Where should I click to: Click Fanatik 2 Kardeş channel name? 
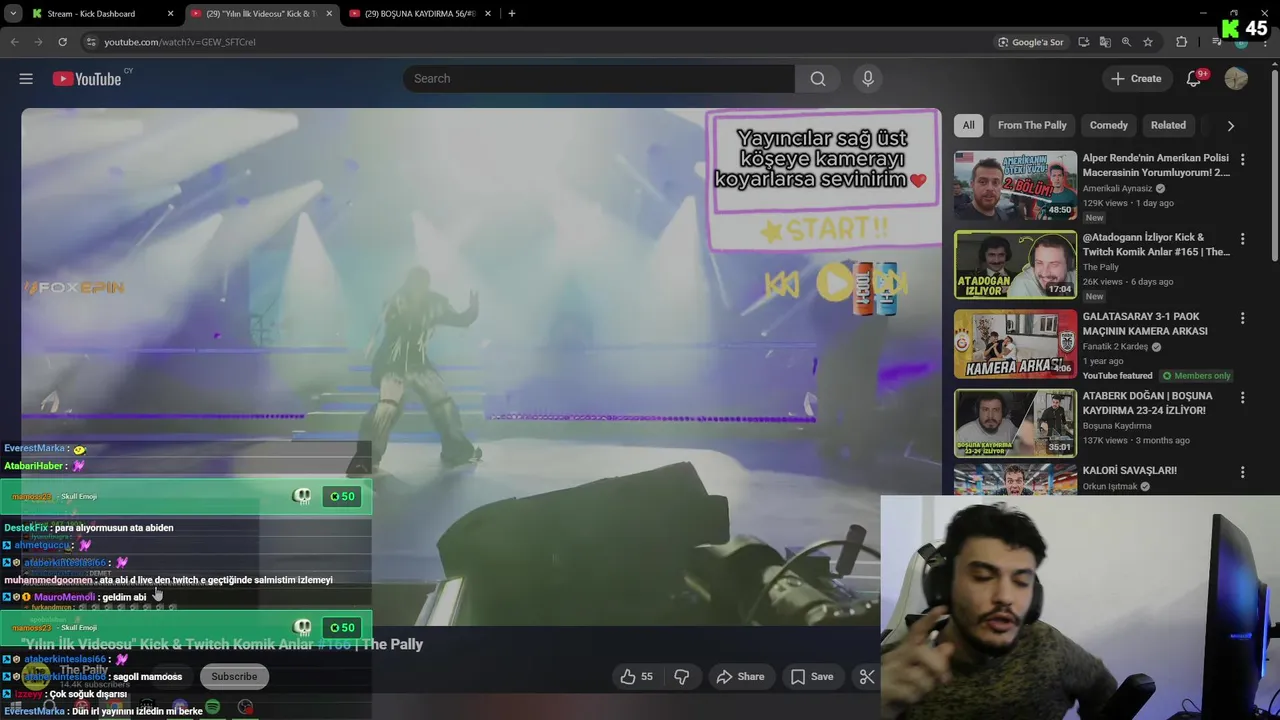coord(1116,347)
